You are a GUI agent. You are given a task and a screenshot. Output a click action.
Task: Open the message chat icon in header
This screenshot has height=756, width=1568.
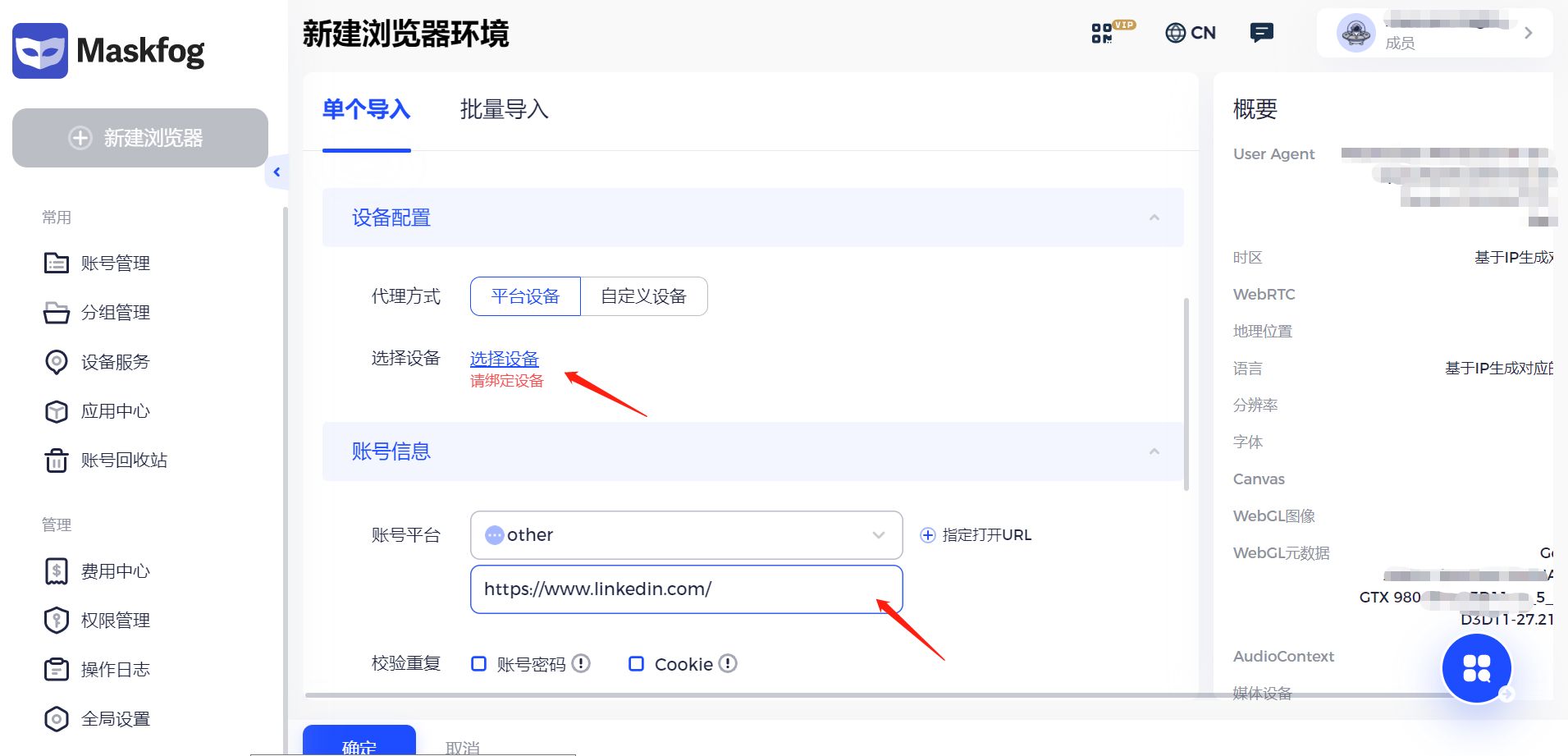click(1261, 32)
